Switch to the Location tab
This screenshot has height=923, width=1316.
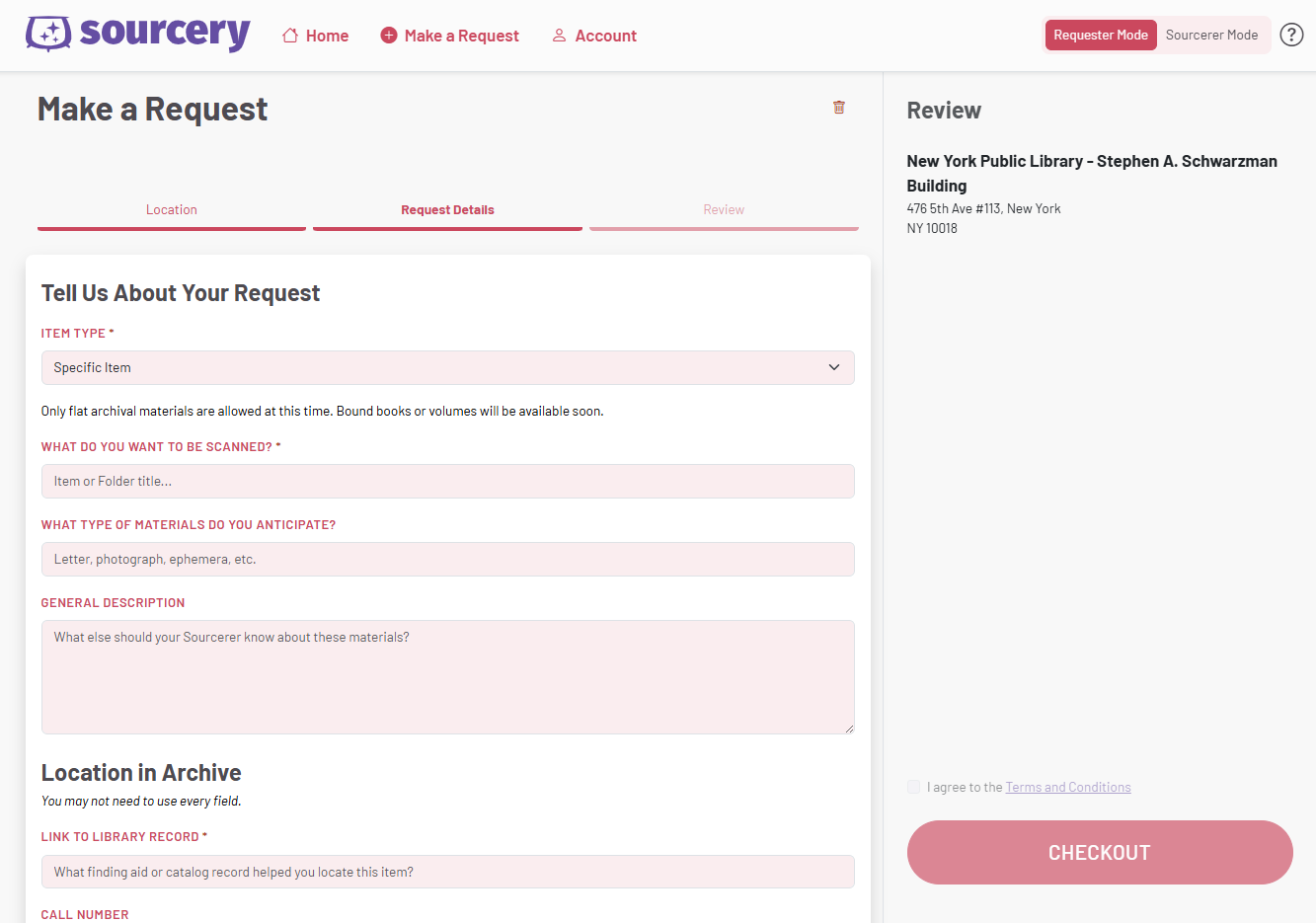click(x=171, y=209)
